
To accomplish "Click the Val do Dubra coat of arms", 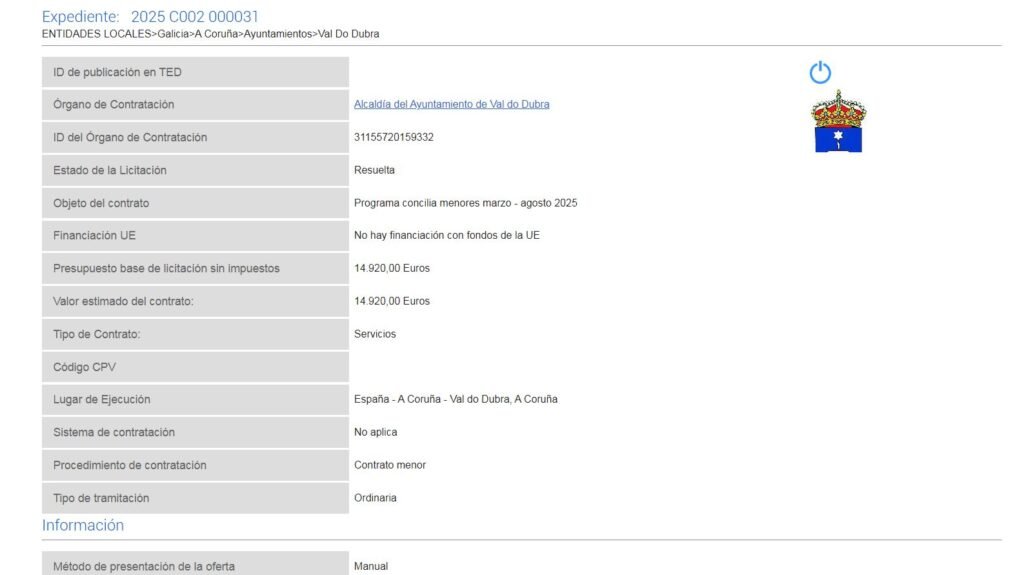I will (x=838, y=122).
